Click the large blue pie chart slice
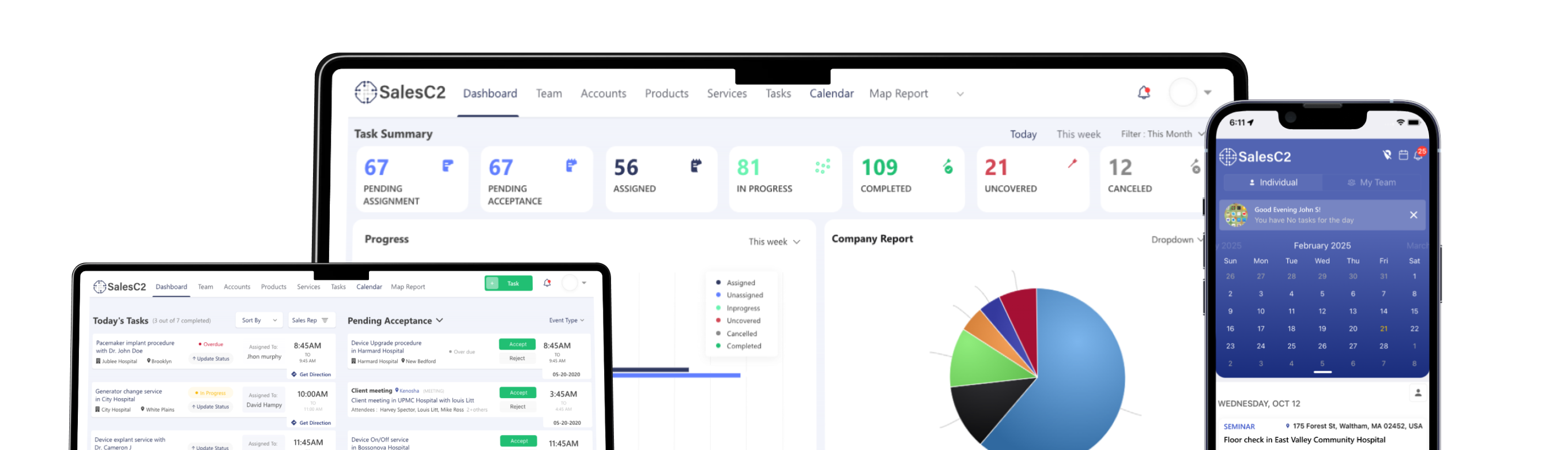The width and height of the screenshot is (1568, 450). point(1077,377)
